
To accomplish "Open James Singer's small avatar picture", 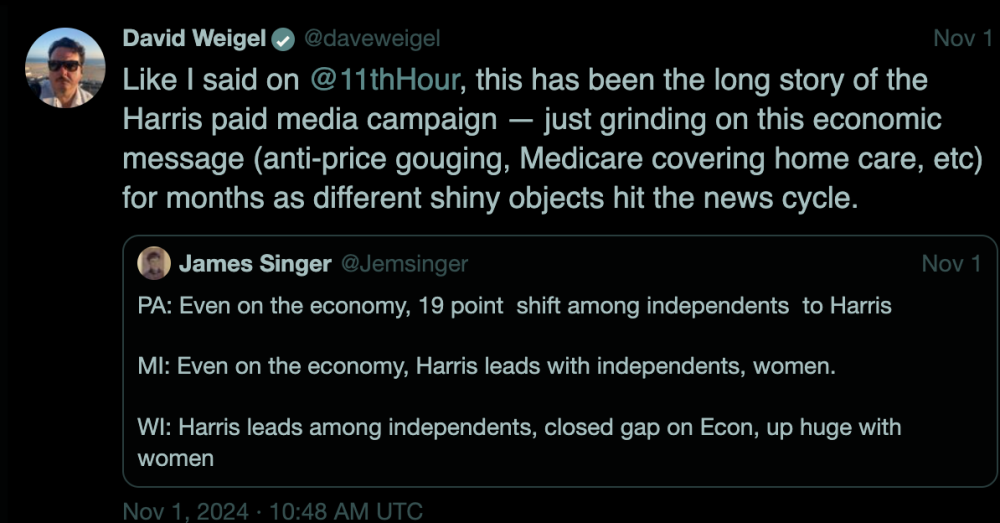I will (x=153, y=264).
